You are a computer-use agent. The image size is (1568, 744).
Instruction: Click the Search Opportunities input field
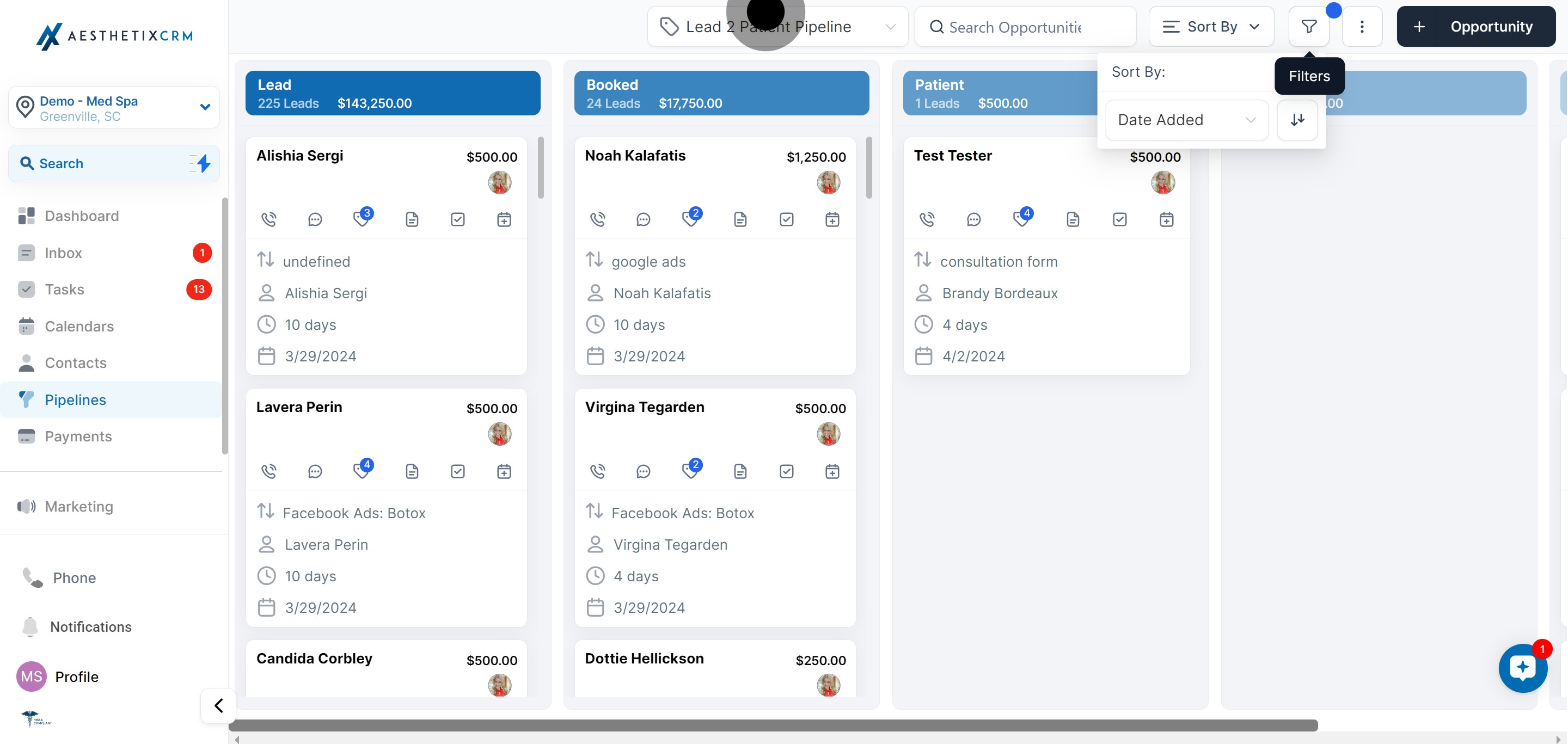(x=1025, y=27)
